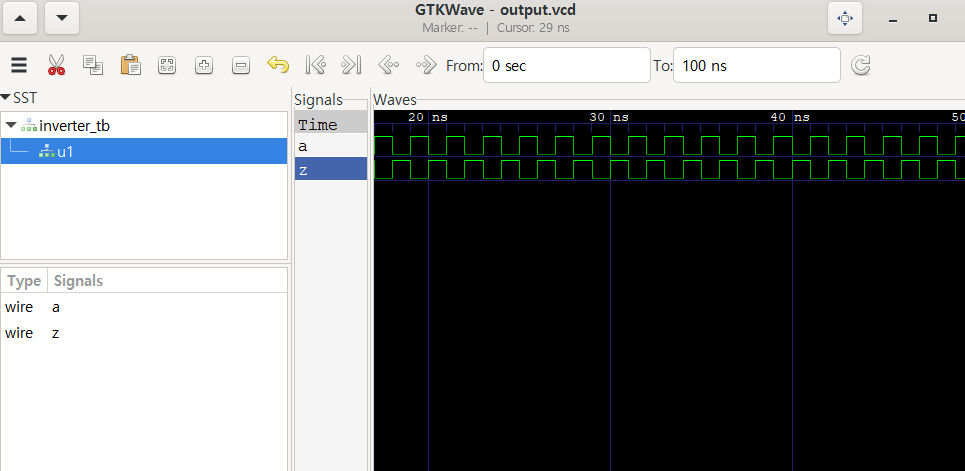Image resolution: width=965 pixels, height=471 pixels.
Task: Click the 40 ns timeline marker
Action: (x=791, y=117)
